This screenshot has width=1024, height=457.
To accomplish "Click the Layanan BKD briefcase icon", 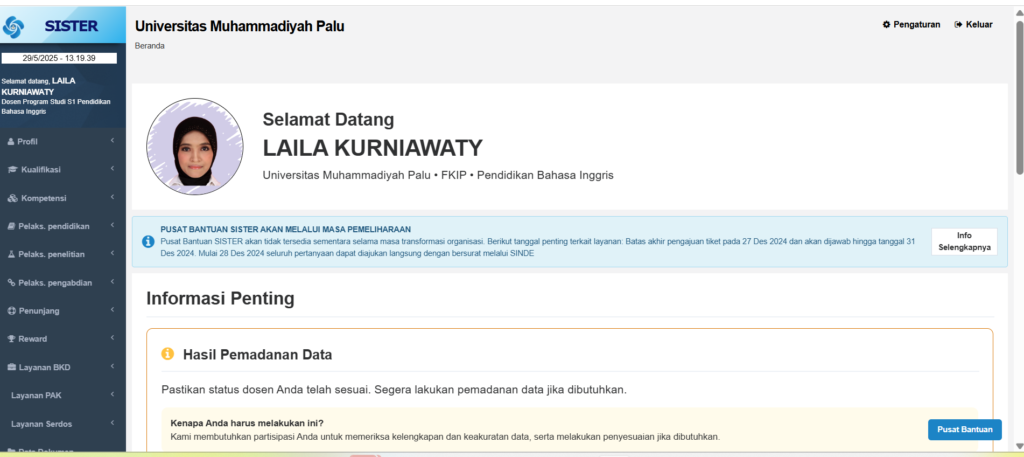I will 11,368.
